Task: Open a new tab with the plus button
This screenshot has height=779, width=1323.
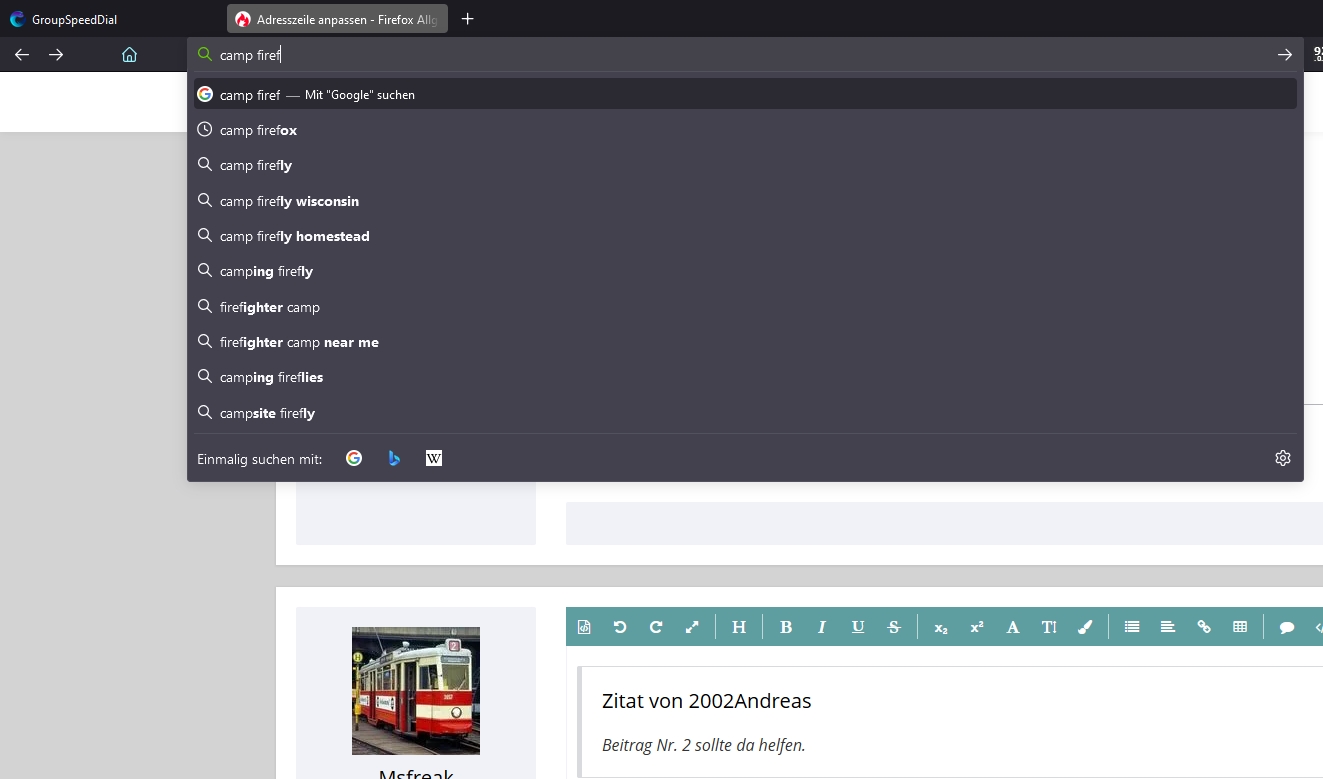Action: pos(468,19)
